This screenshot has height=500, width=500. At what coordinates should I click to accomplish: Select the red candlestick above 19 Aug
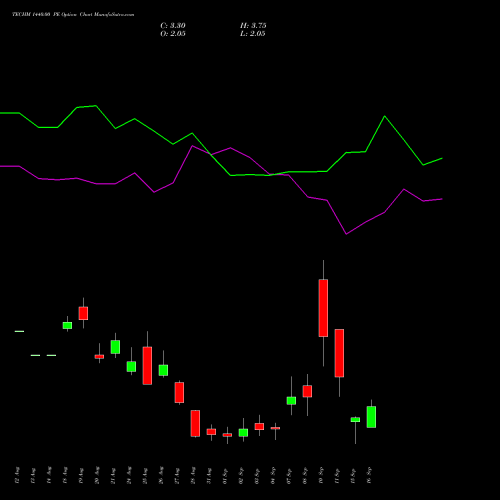coord(83,313)
